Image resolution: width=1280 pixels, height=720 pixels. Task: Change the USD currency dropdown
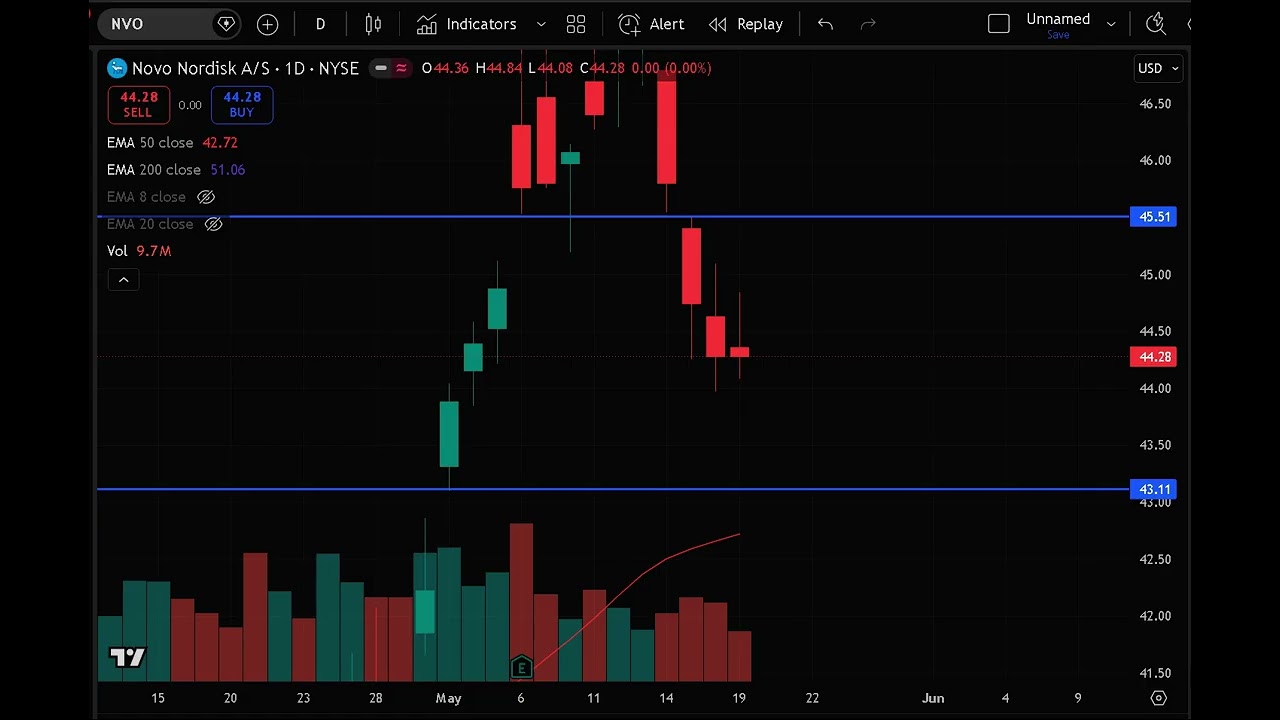tap(1159, 68)
